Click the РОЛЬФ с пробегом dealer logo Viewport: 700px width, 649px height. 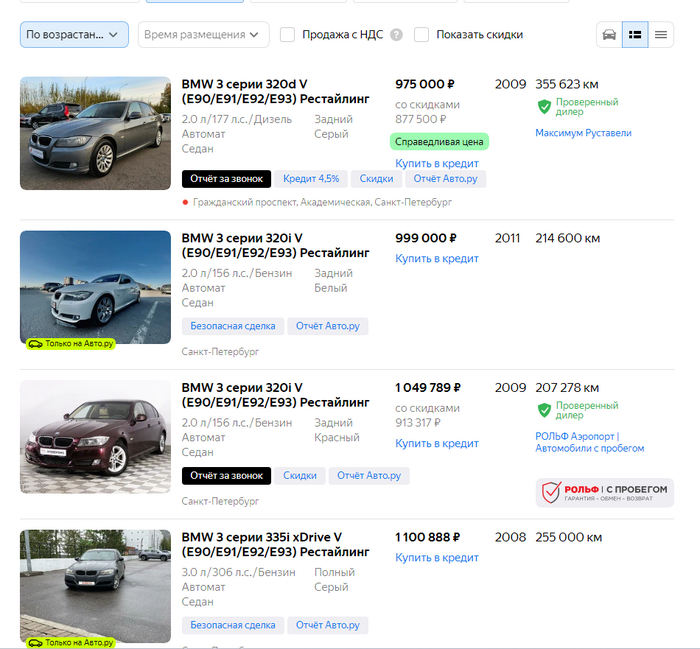(x=605, y=492)
